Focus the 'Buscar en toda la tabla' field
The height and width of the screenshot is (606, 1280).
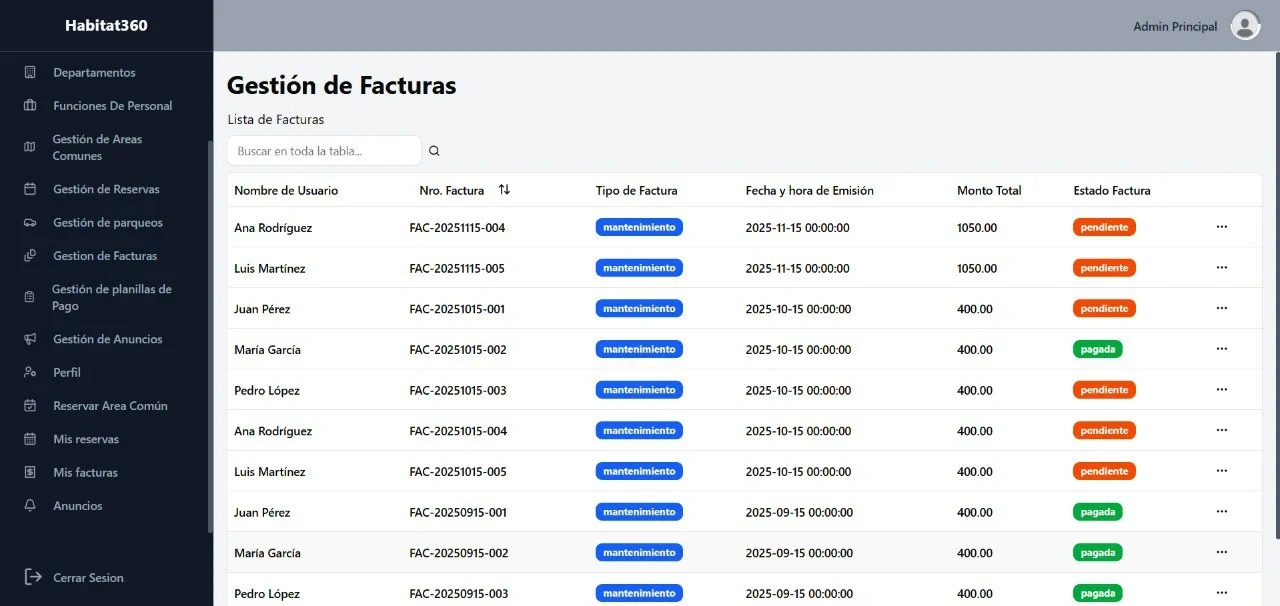click(324, 151)
